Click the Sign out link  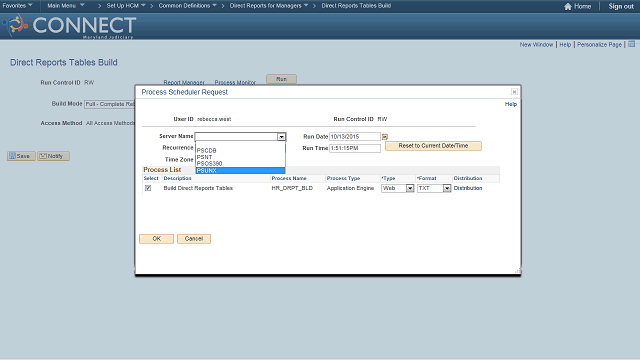pyautogui.click(x=621, y=6)
